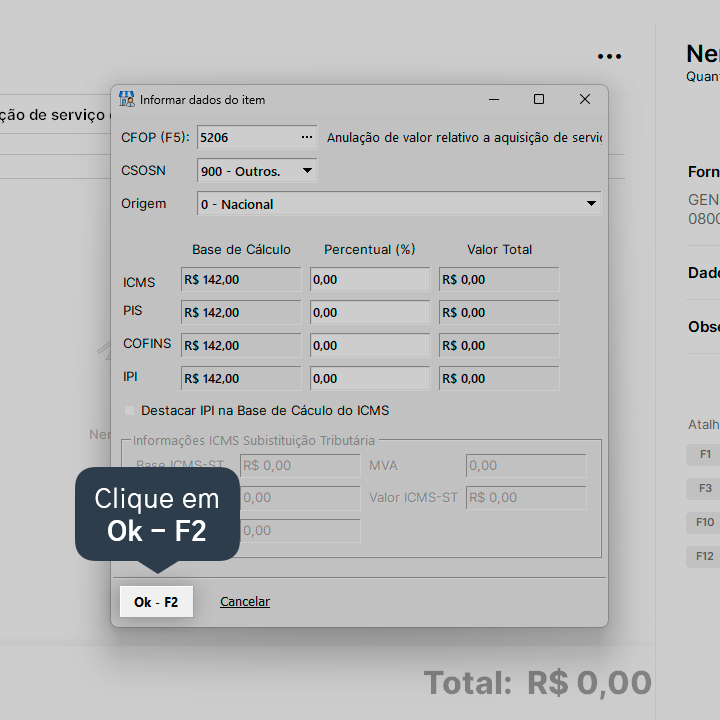Click the store icon in dialog title bar
This screenshot has width=720, height=720.
127,99
